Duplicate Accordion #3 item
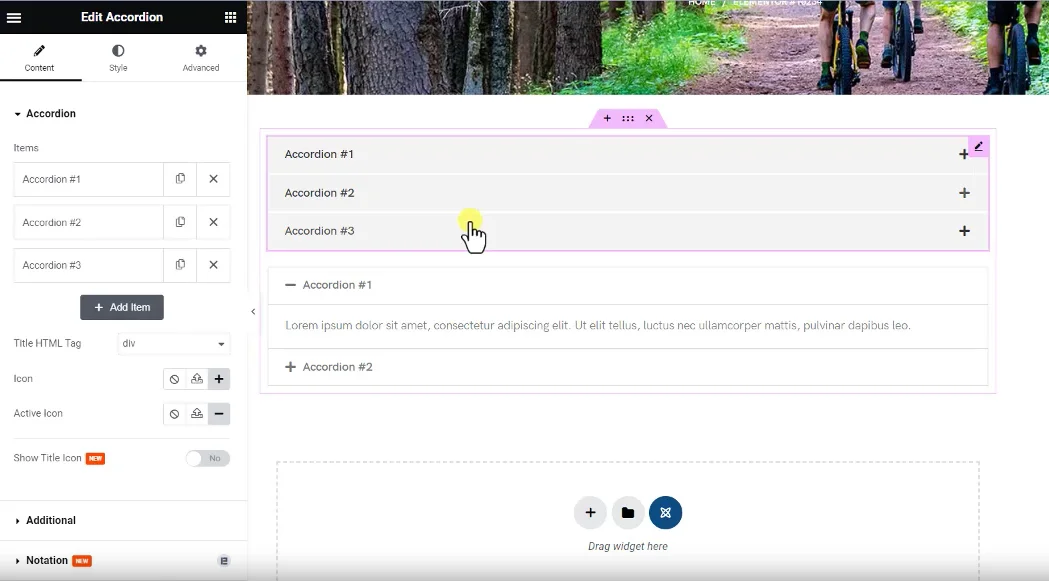This screenshot has height=581, width=1049. coord(180,265)
